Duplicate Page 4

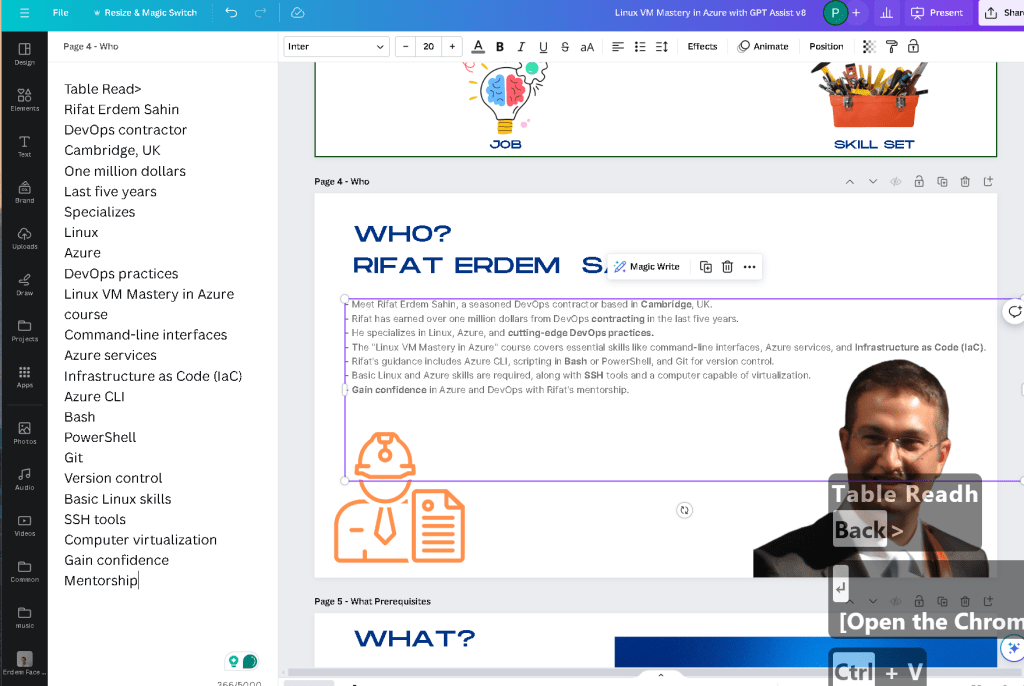(942, 182)
